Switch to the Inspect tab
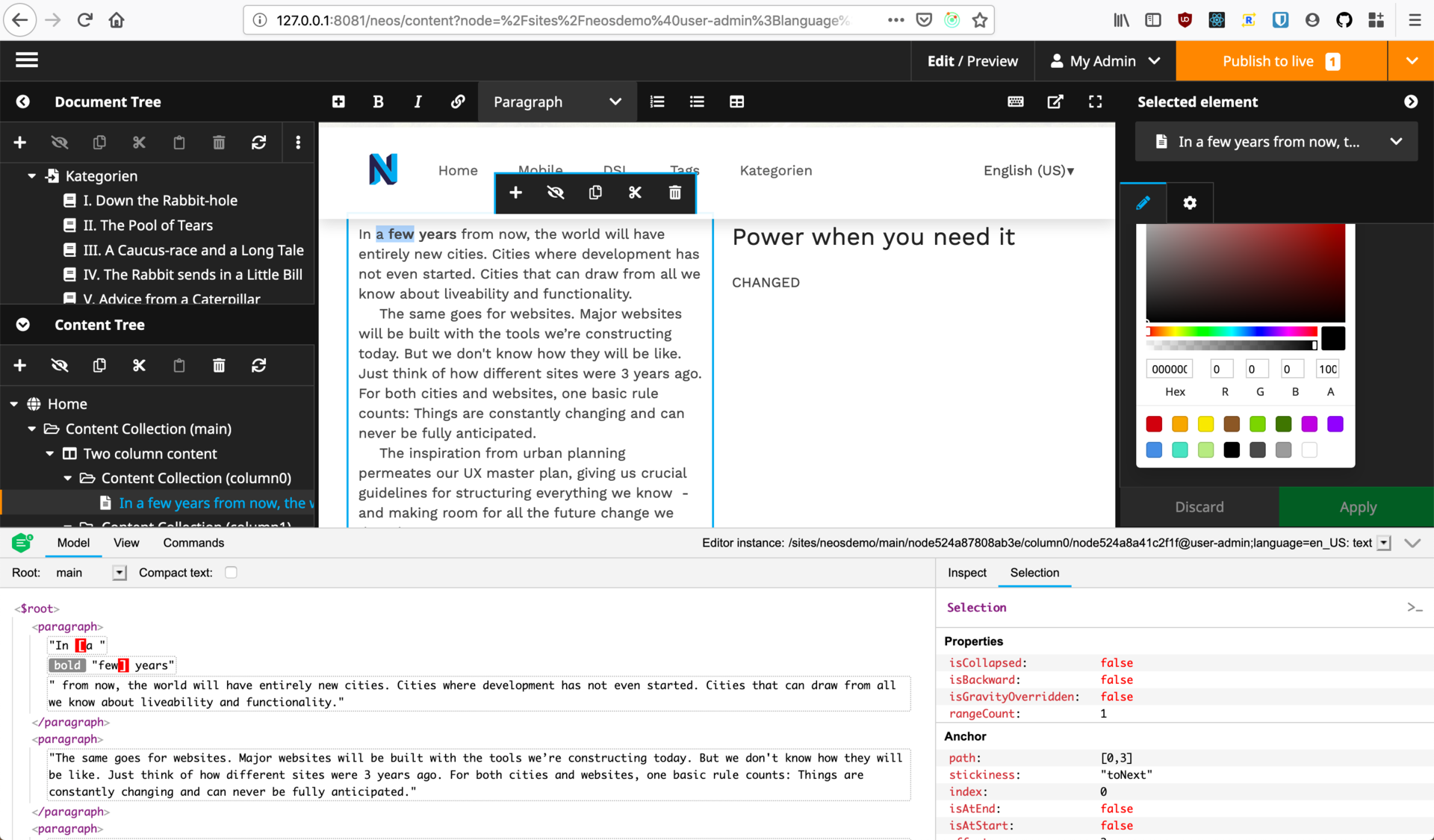The height and width of the screenshot is (840, 1434). click(x=966, y=573)
